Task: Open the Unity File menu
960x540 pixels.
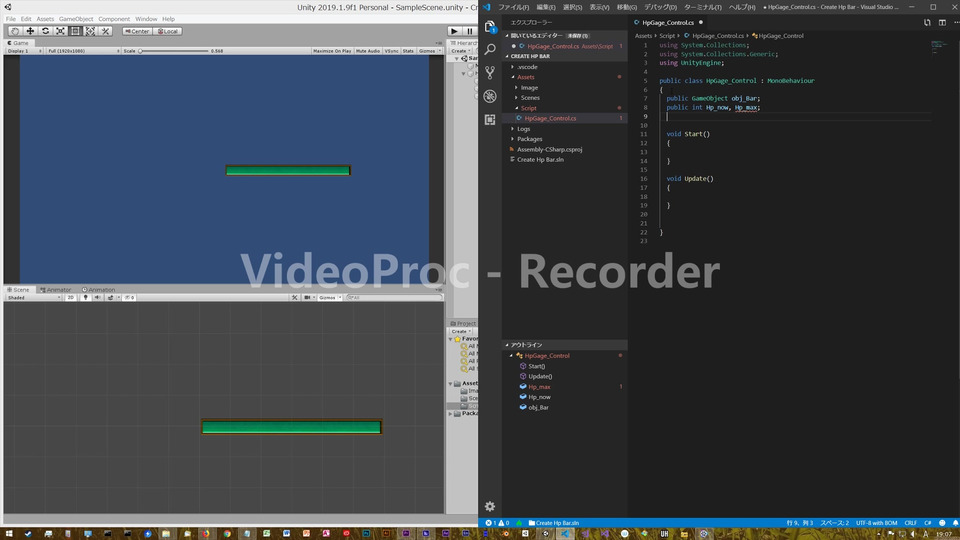Action: click(10, 19)
